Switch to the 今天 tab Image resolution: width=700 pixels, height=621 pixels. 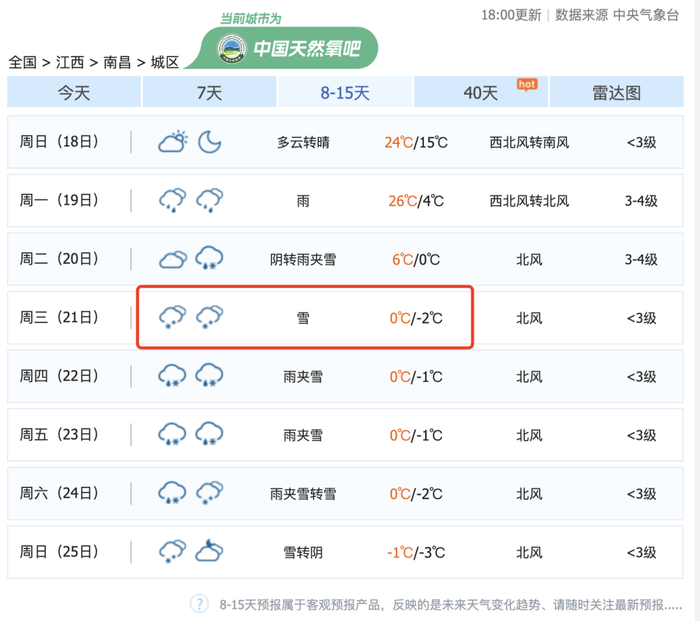click(x=74, y=93)
